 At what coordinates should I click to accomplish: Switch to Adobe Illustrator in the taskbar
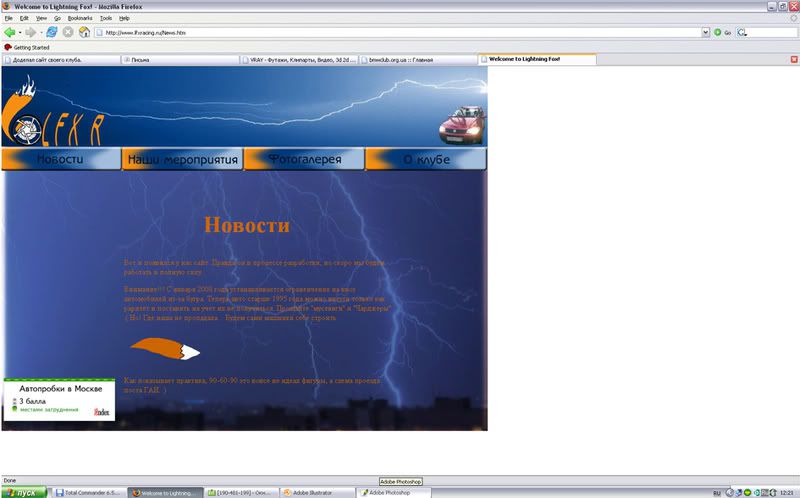click(x=317, y=493)
